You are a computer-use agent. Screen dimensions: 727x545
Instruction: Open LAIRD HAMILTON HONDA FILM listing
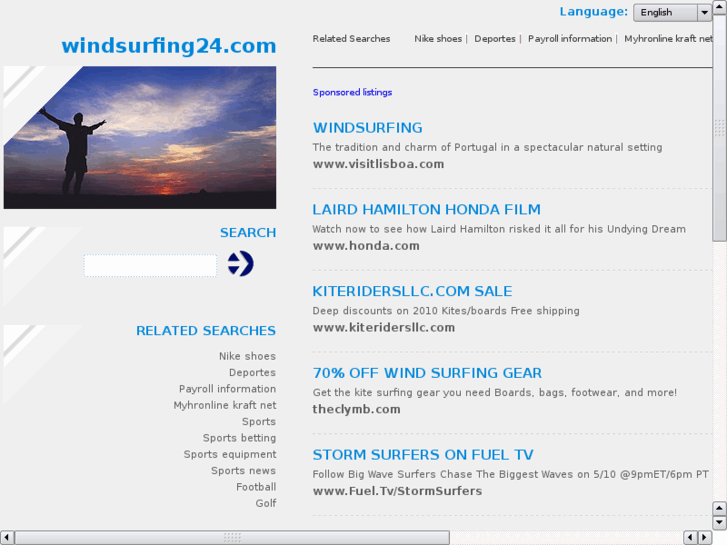click(x=427, y=210)
